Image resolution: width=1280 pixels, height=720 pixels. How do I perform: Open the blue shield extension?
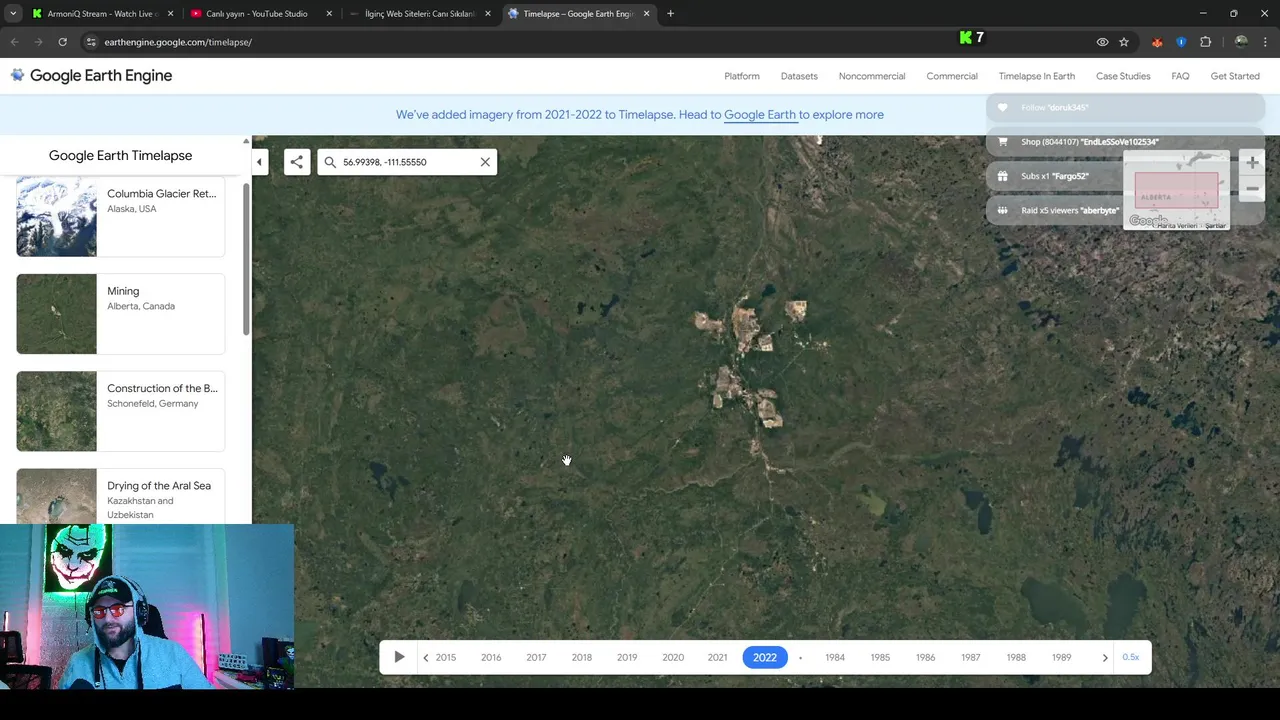[1181, 42]
